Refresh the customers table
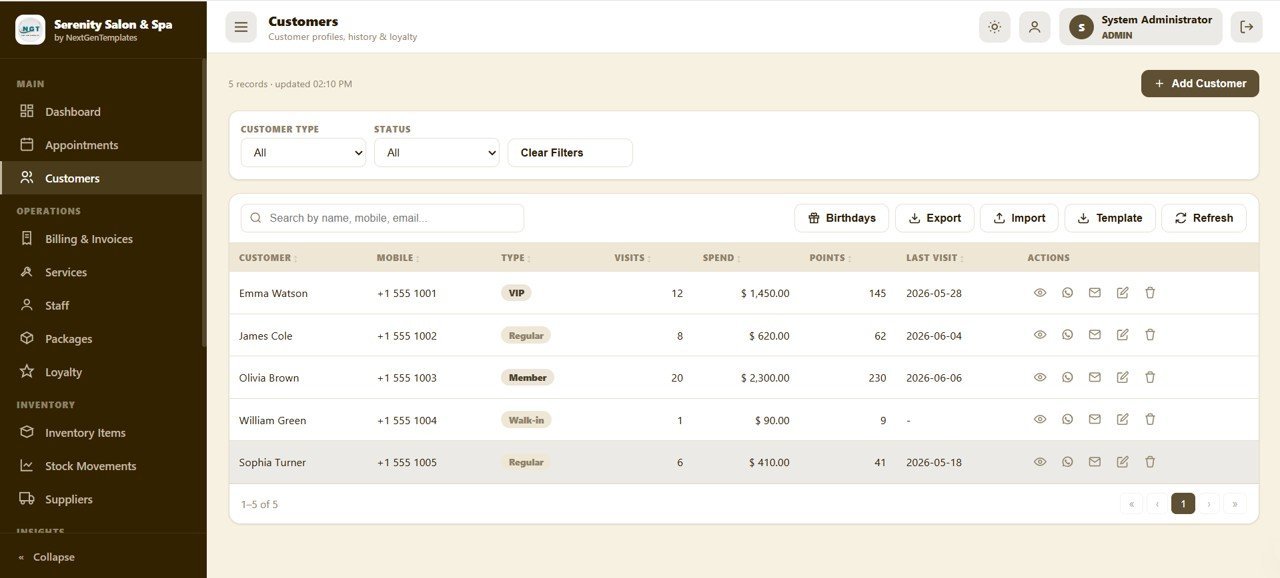This screenshot has height=578, width=1280. coord(1204,218)
